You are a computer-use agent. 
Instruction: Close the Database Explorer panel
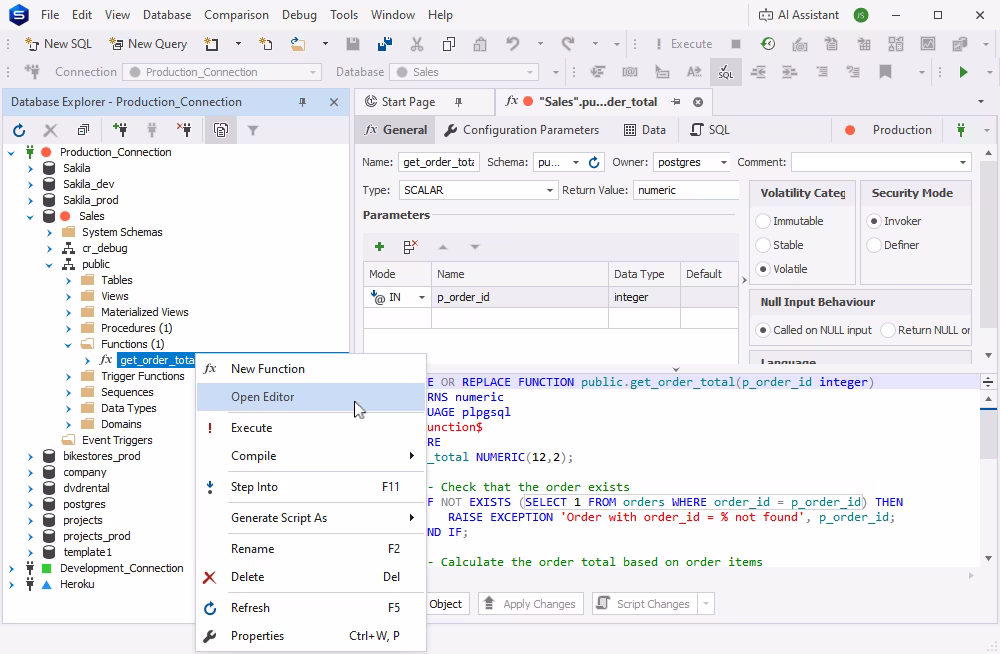pos(334,102)
